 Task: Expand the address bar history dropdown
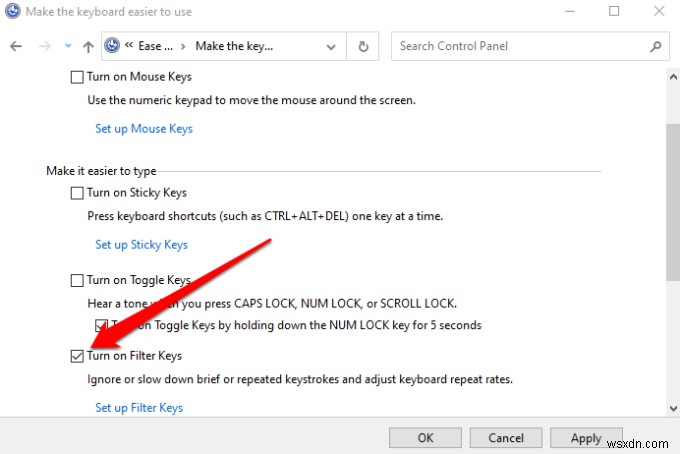331,46
